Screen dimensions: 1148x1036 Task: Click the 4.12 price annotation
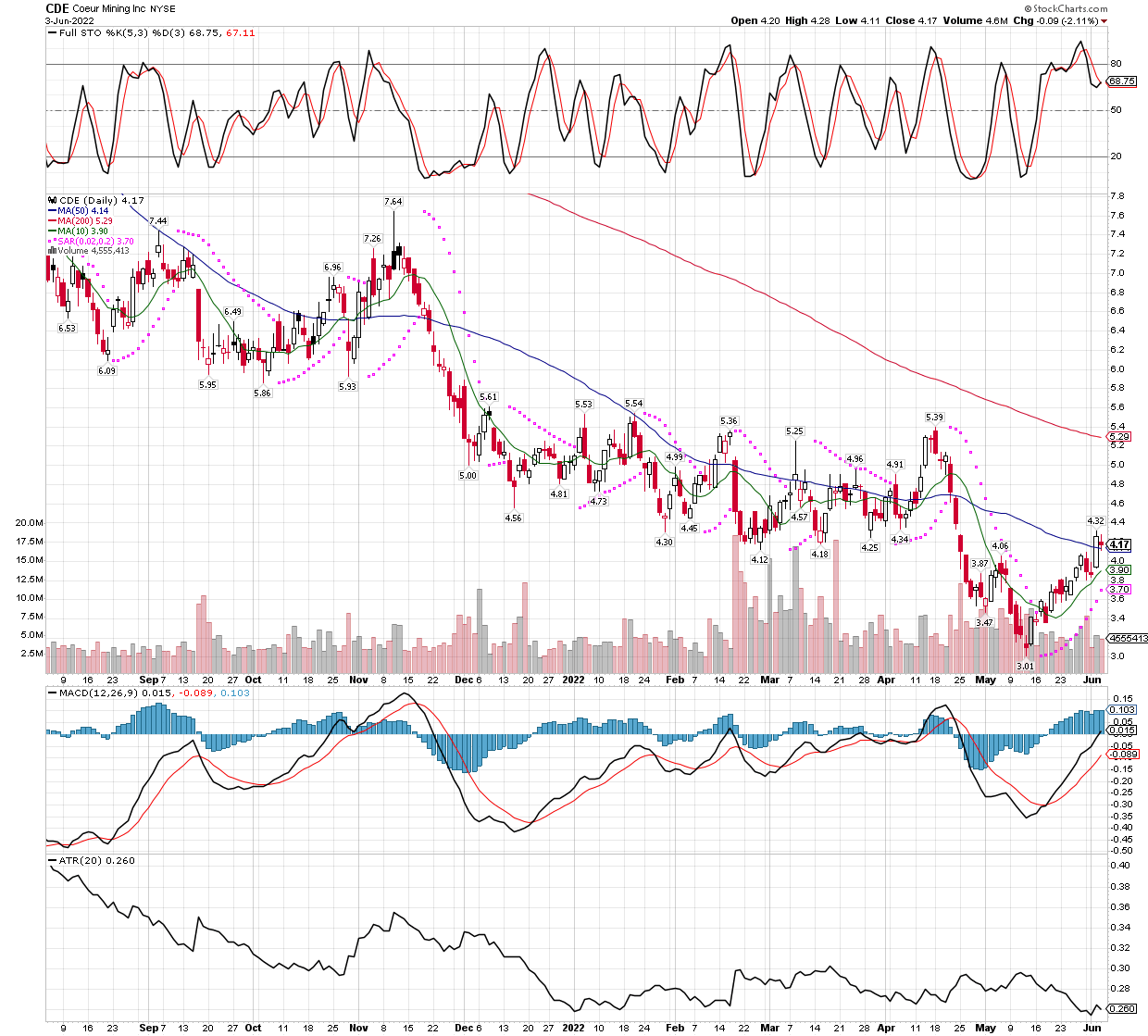pyautogui.click(x=760, y=559)
